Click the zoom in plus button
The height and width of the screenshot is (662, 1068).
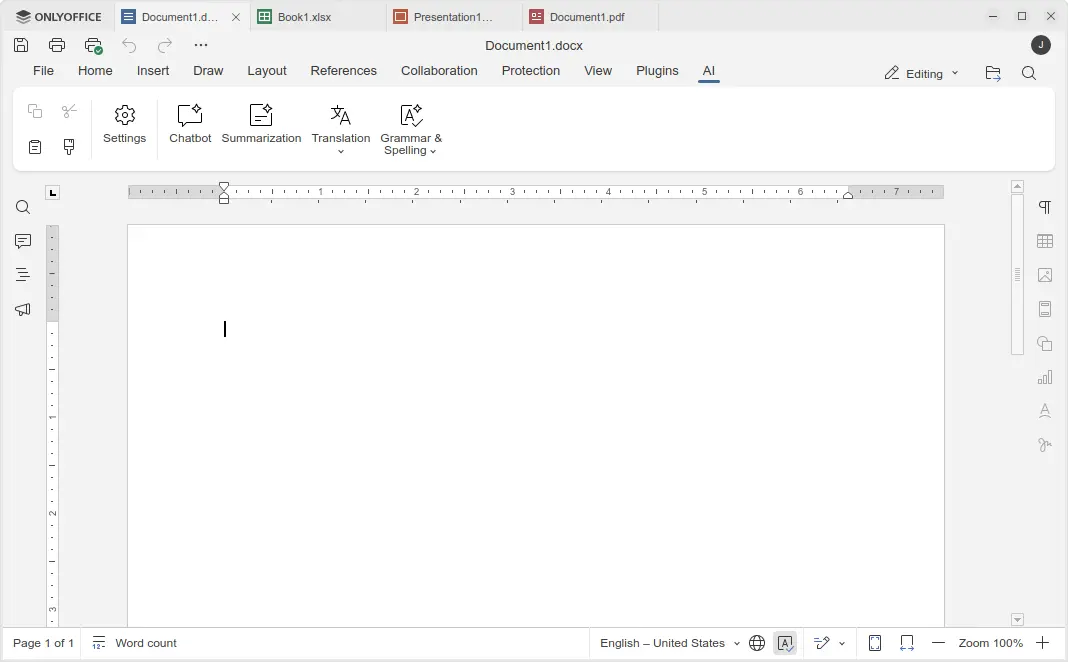[1042, 643]
